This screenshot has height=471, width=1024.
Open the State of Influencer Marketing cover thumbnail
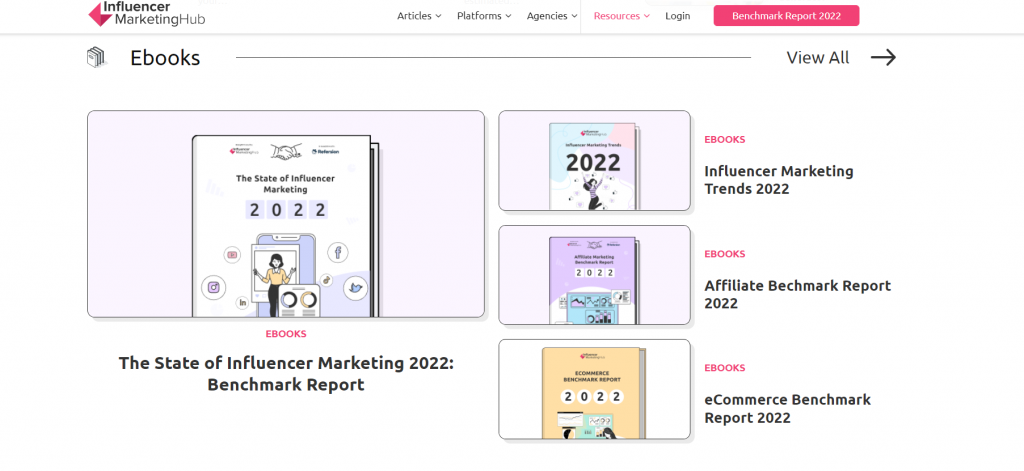tap(286, 214)
